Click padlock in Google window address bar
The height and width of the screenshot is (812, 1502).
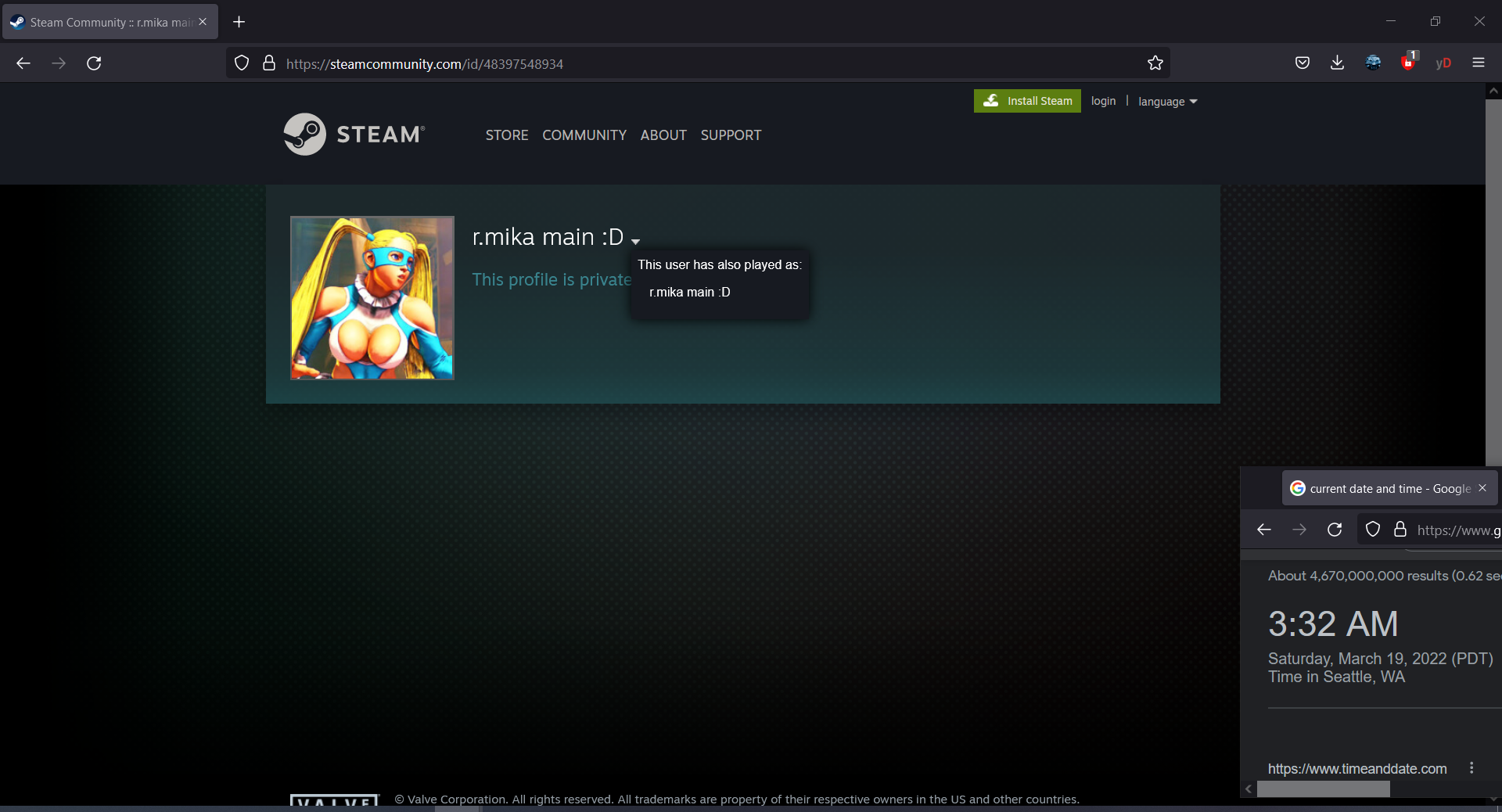coord(1400,530)
